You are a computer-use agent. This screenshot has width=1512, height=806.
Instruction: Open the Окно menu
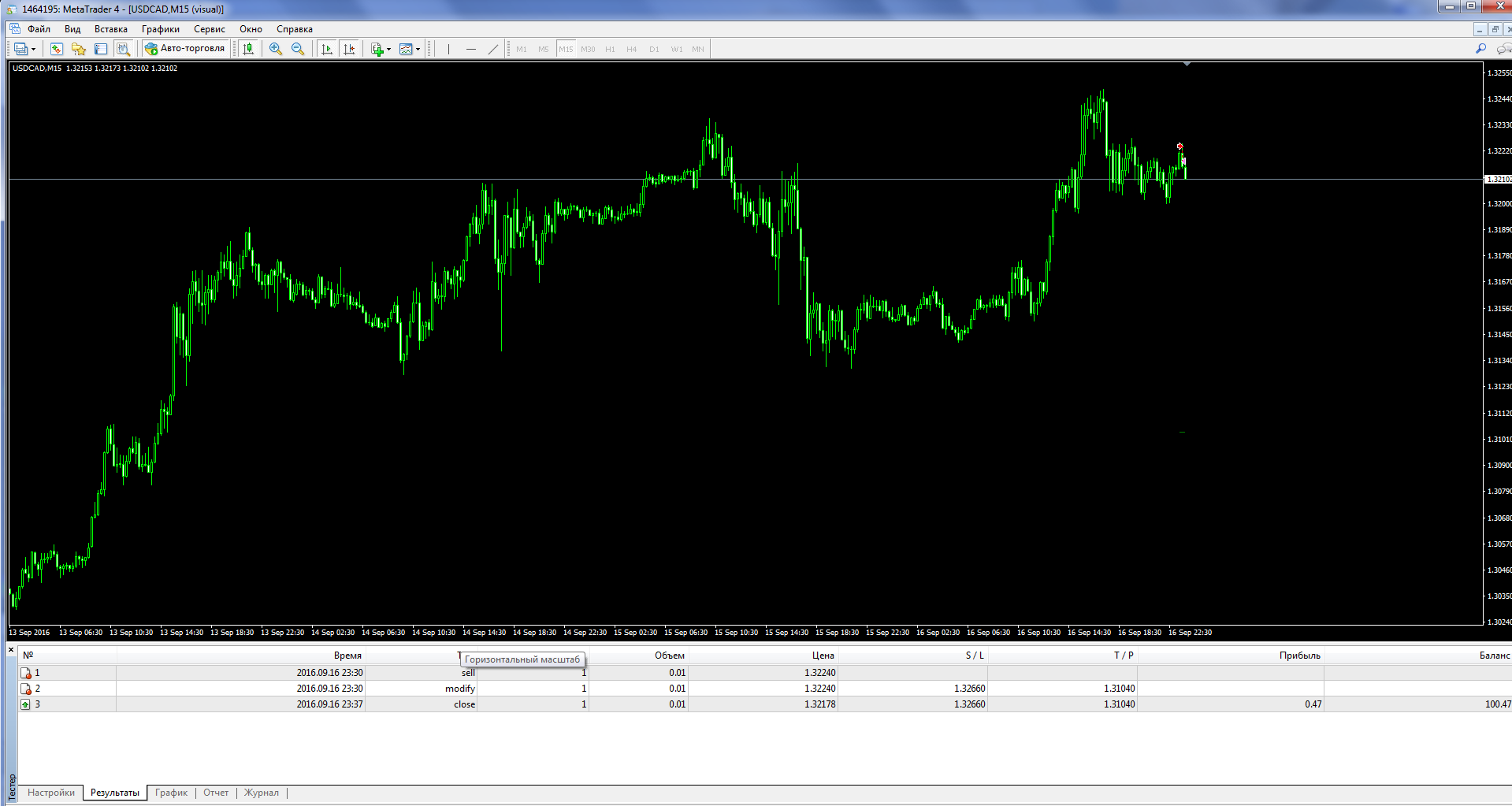[251, 29]
